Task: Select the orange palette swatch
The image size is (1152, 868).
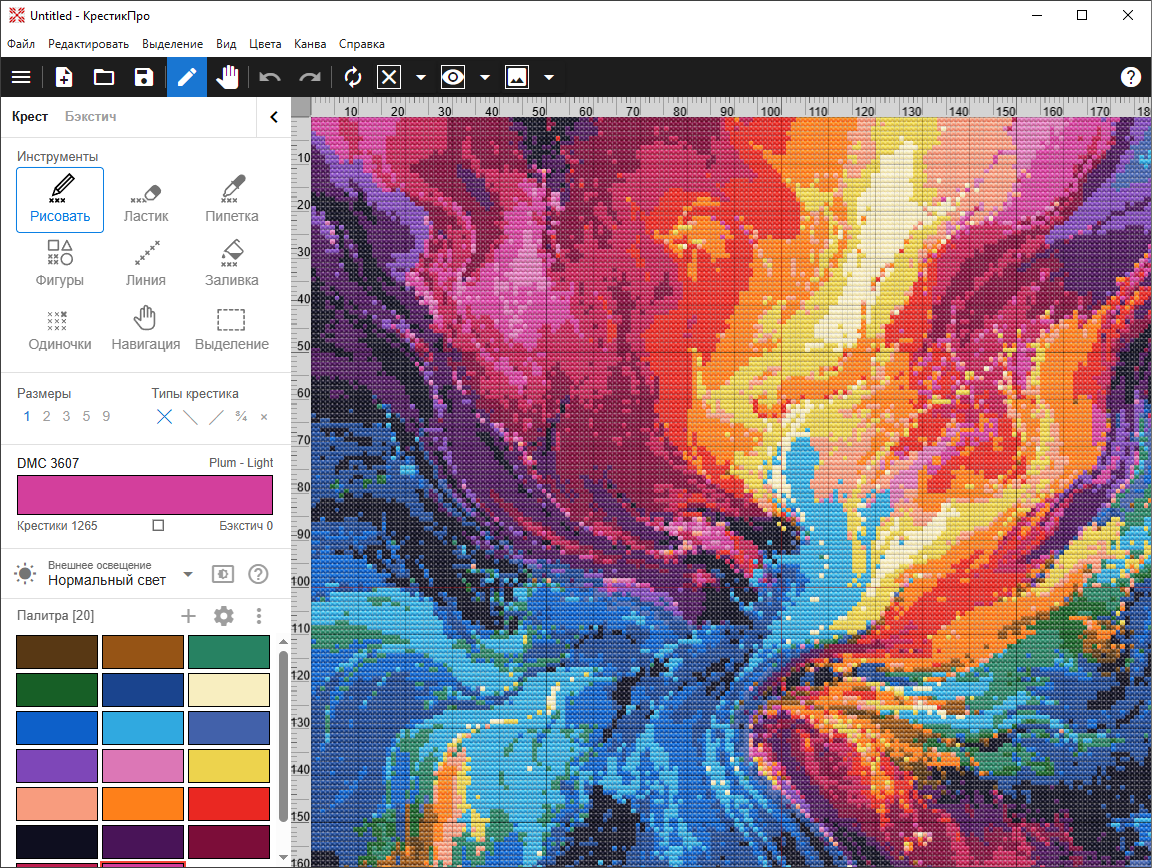Action: 143,804
